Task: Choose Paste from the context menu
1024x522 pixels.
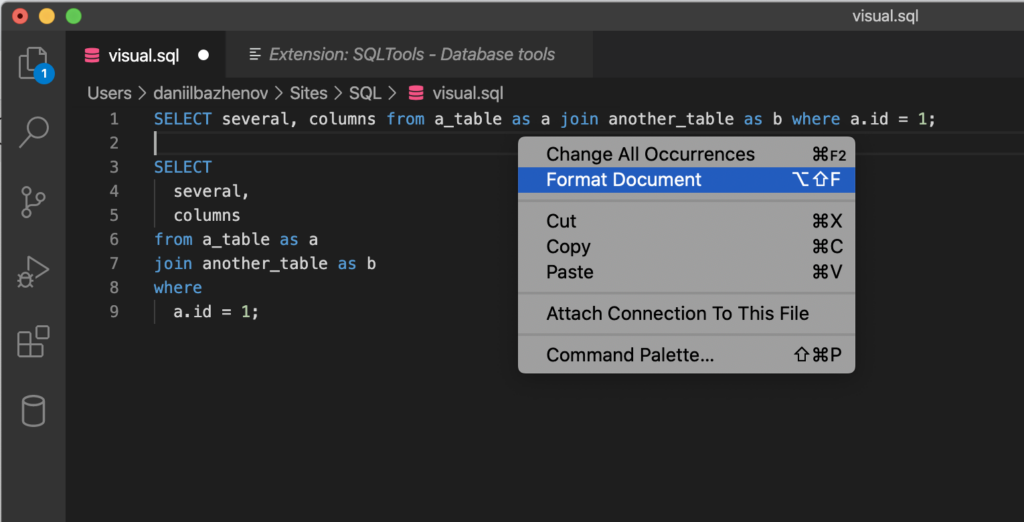Action: (686, 272)
